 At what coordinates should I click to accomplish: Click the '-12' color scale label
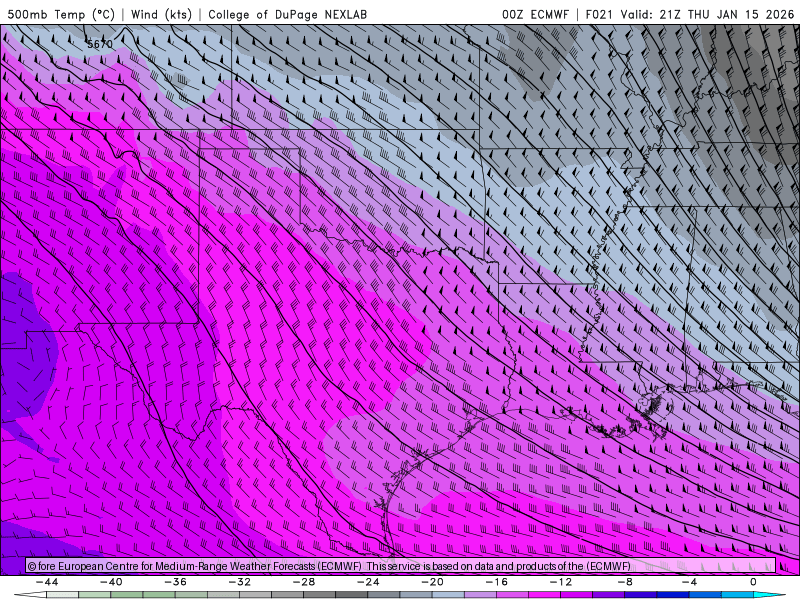coord(561,582)
